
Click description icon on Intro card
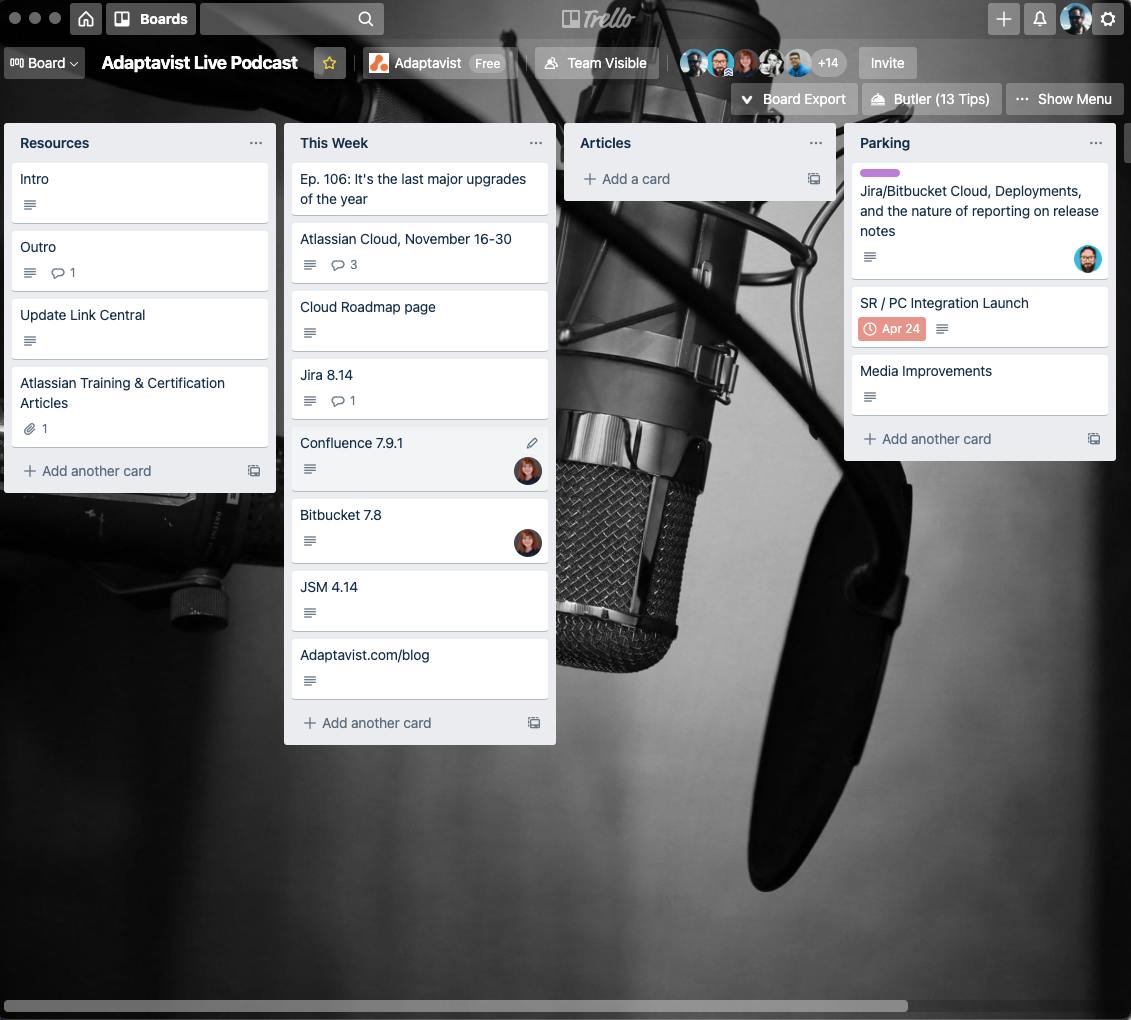[x=30, y=205]
